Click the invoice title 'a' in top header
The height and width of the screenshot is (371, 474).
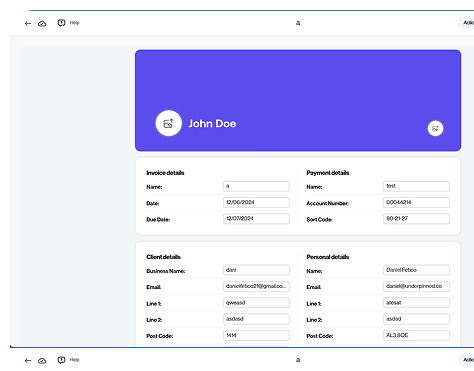click(298, 23)
